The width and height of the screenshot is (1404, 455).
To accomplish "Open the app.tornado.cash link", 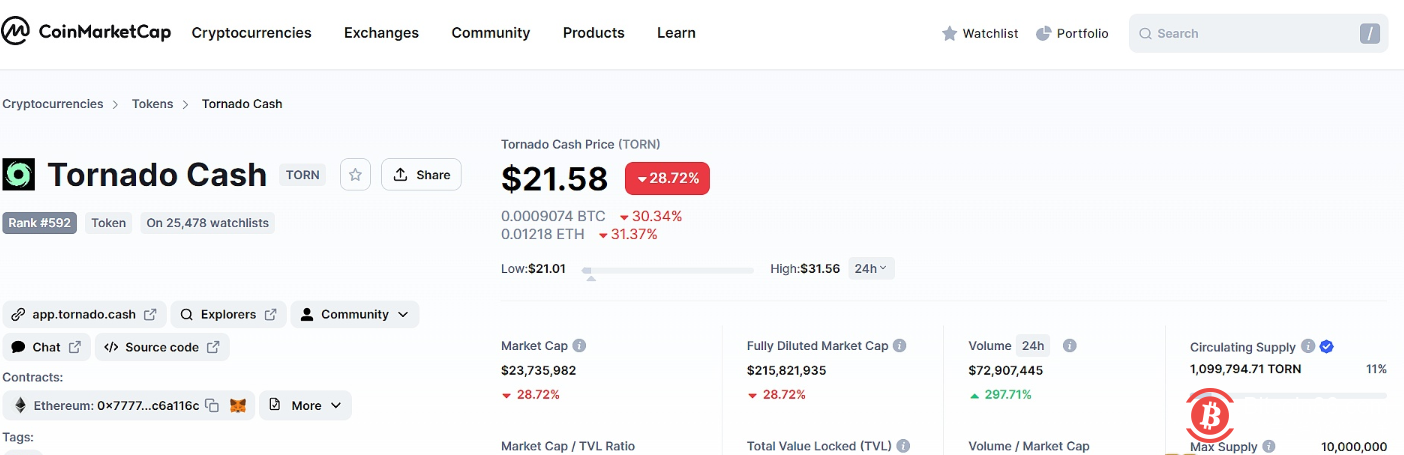I will pos(84,314).
